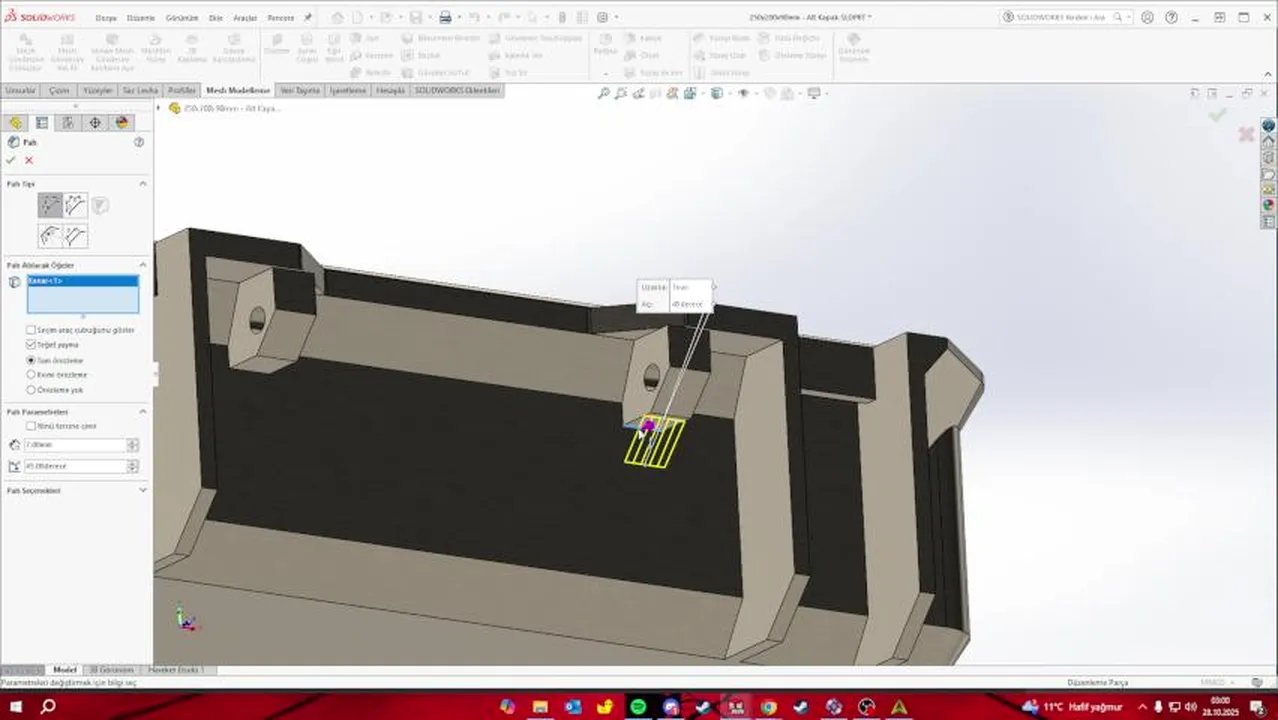Switch to the Yüzeyler tab
Screen dimensions: 1278x720
97,91
